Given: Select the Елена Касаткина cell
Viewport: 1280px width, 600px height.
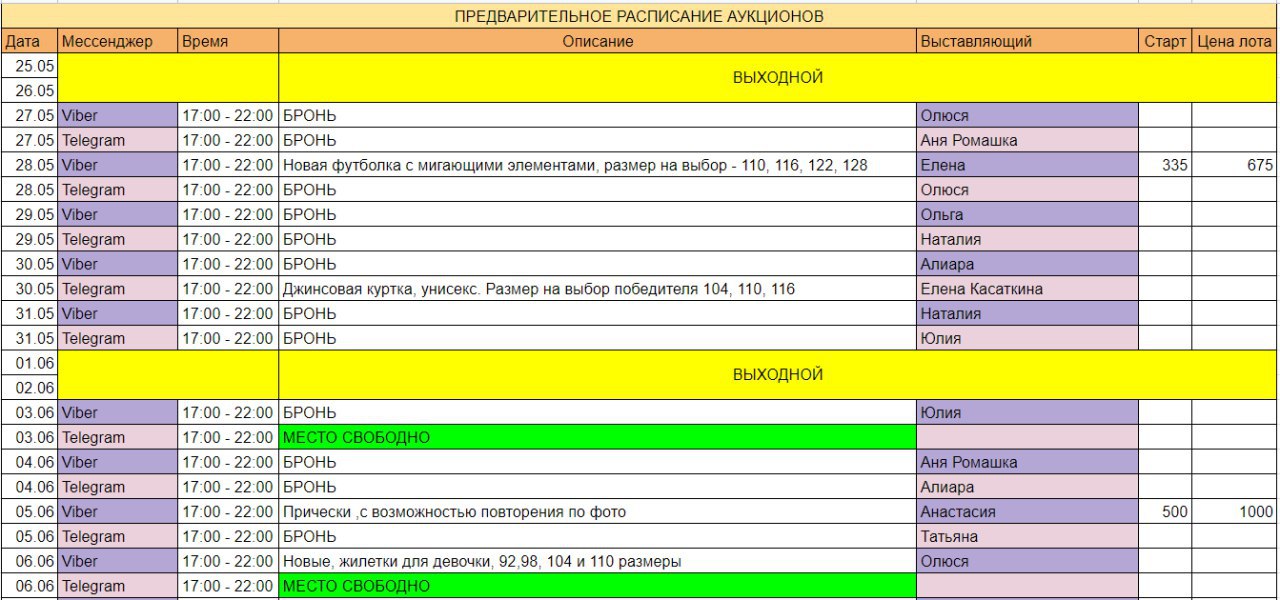Looking at the screenshot, I should click(x=1028, y=289).
